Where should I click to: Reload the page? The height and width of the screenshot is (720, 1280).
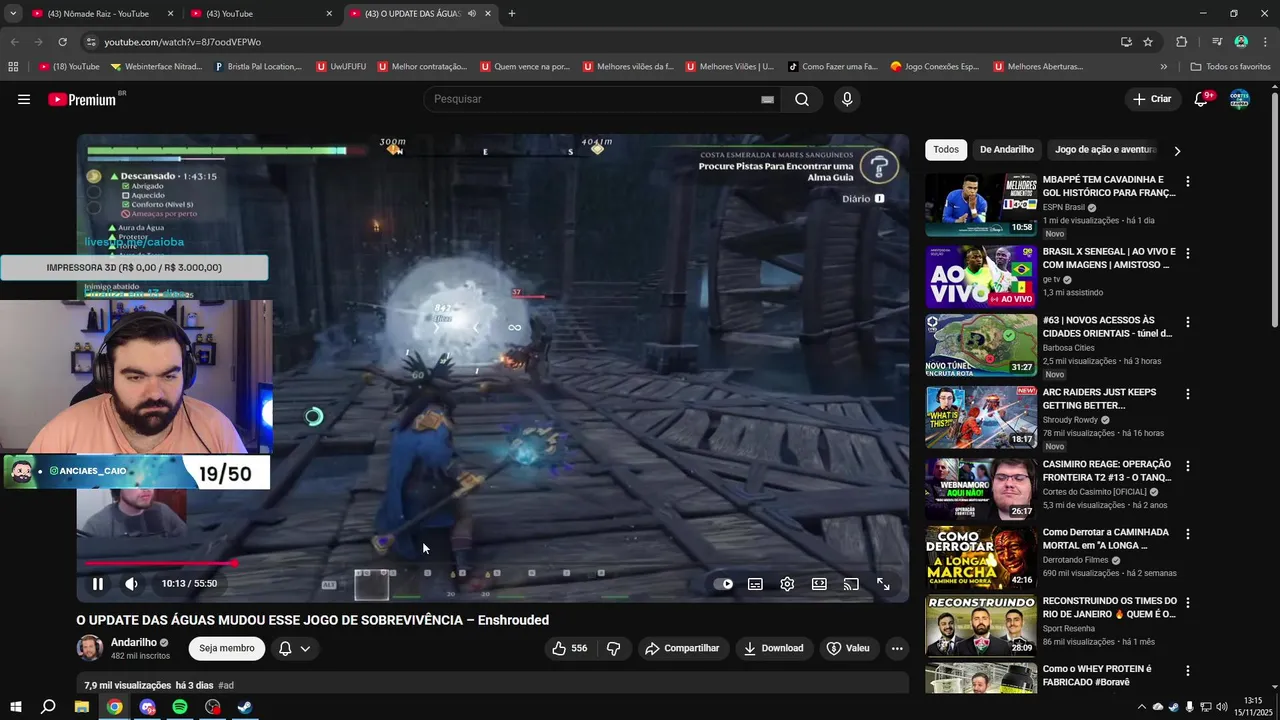[x=62, y=42]
